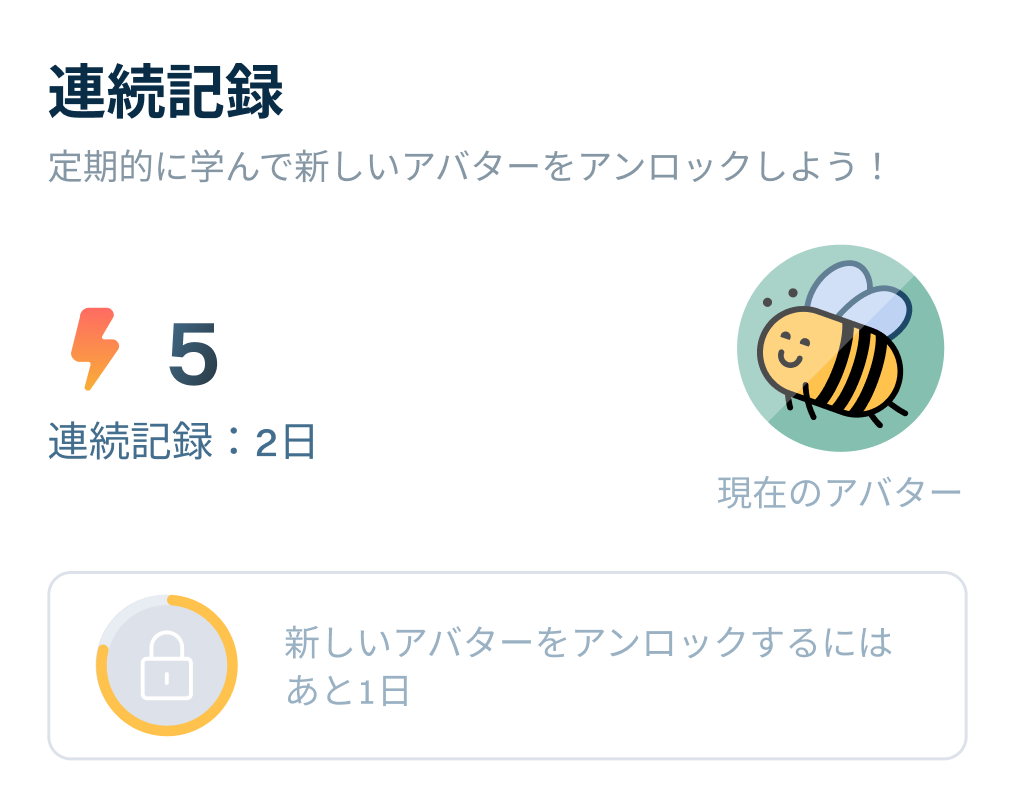
Task: Click the 2日 day count
Action: [x=285, y=441]
